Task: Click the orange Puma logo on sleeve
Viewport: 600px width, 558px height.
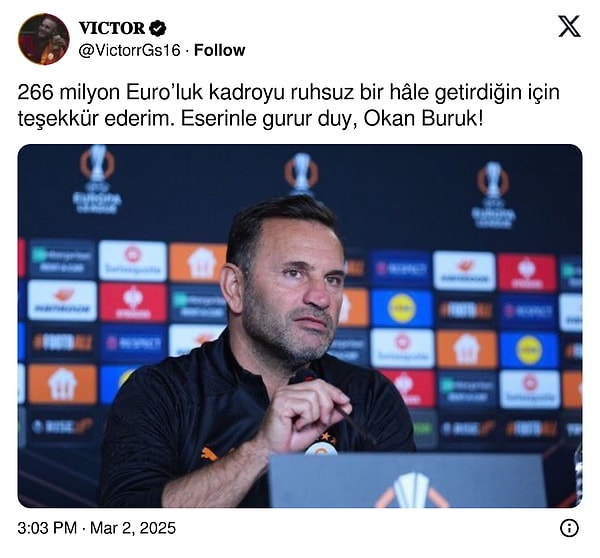Action: click(x=209, y=454)
